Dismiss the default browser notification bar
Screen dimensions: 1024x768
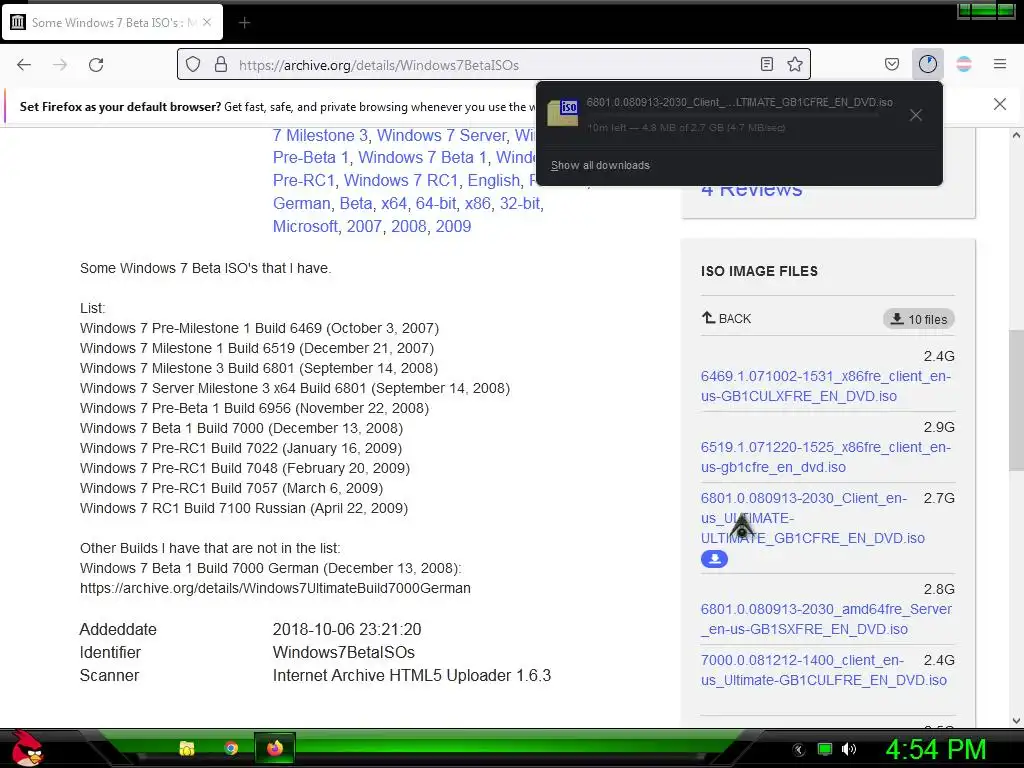tap(1000, 104)
